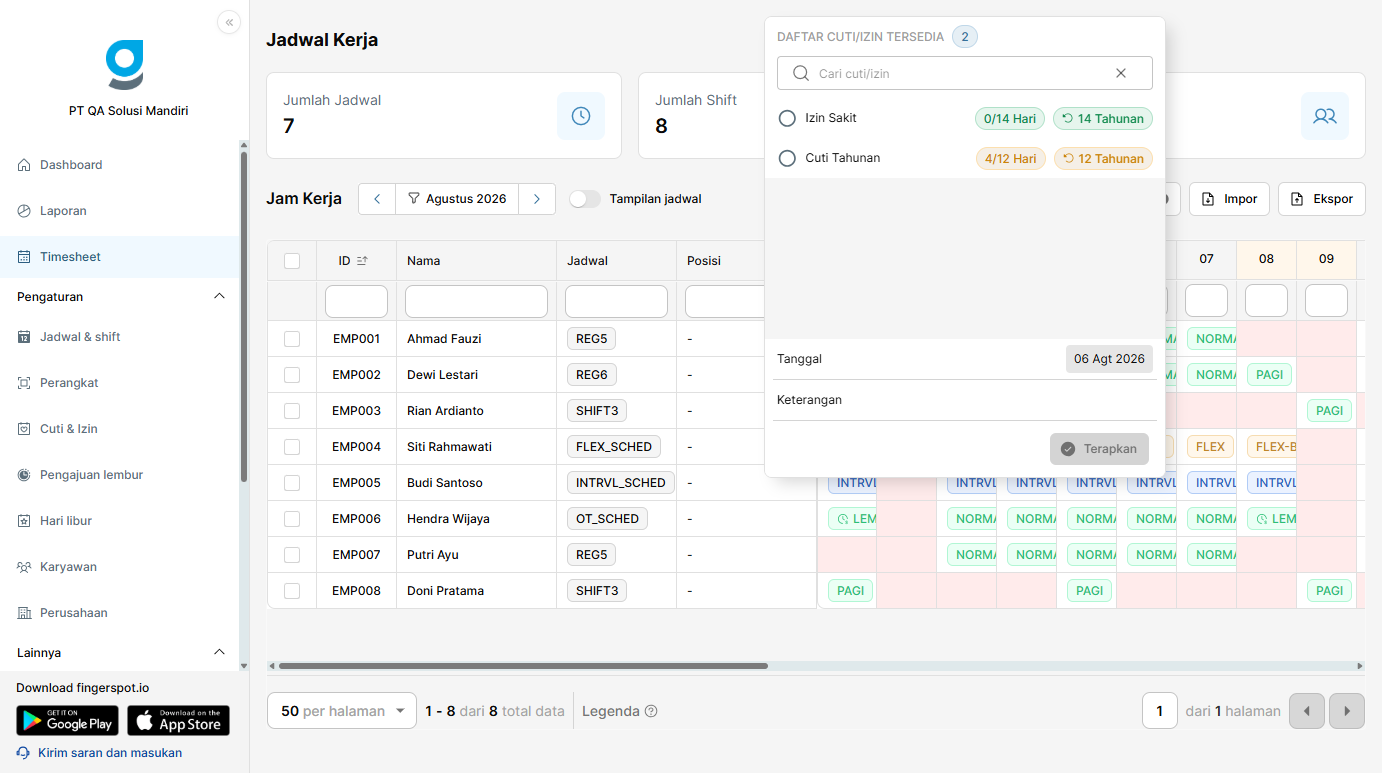Sort by the ID column icon
This screenshot has height=773, width=1382.
pyautogui.click(x=362, y=261)
